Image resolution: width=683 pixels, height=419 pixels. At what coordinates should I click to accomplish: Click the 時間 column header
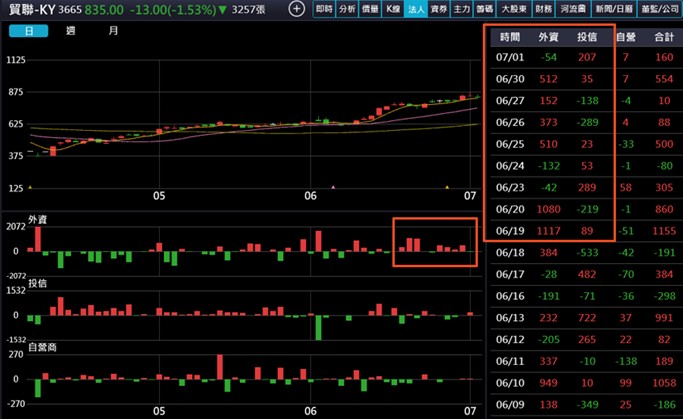(x=510, y=37)
